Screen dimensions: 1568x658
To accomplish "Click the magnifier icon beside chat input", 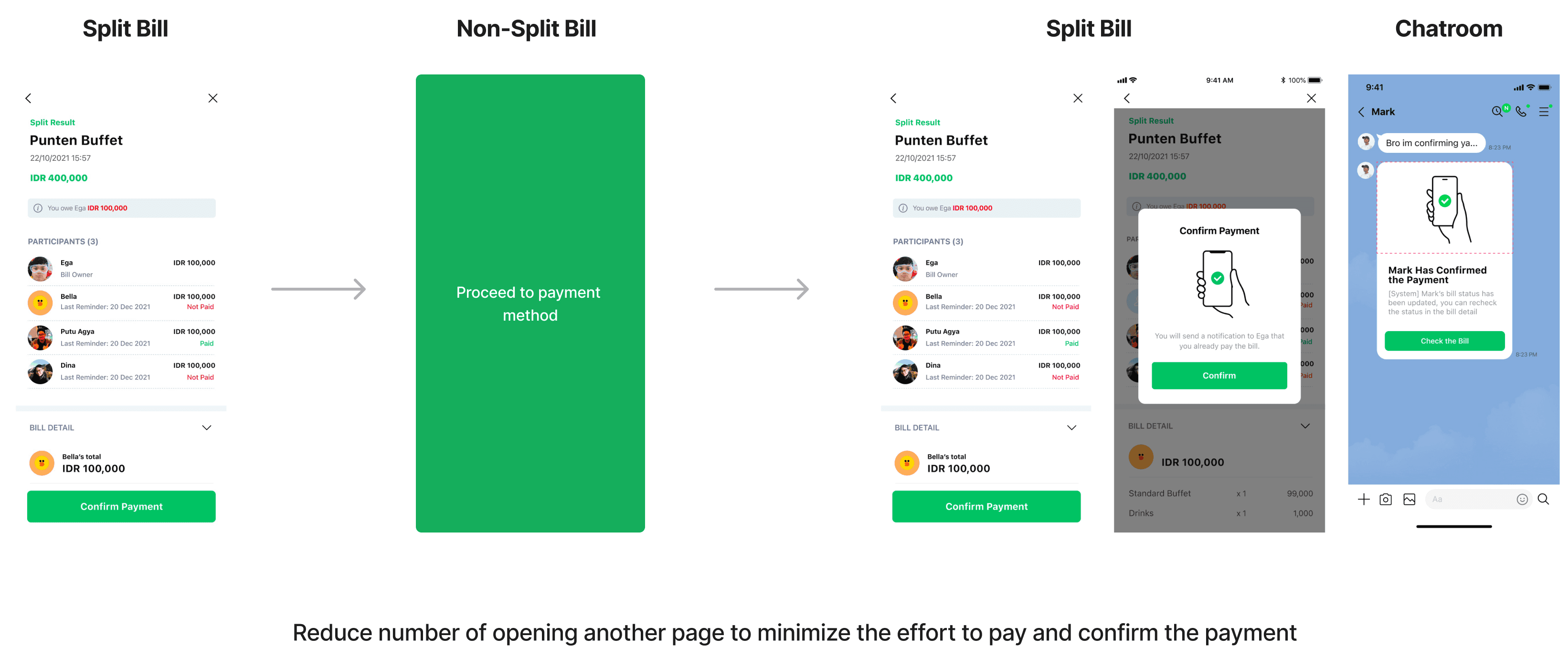I will 1543,499.
